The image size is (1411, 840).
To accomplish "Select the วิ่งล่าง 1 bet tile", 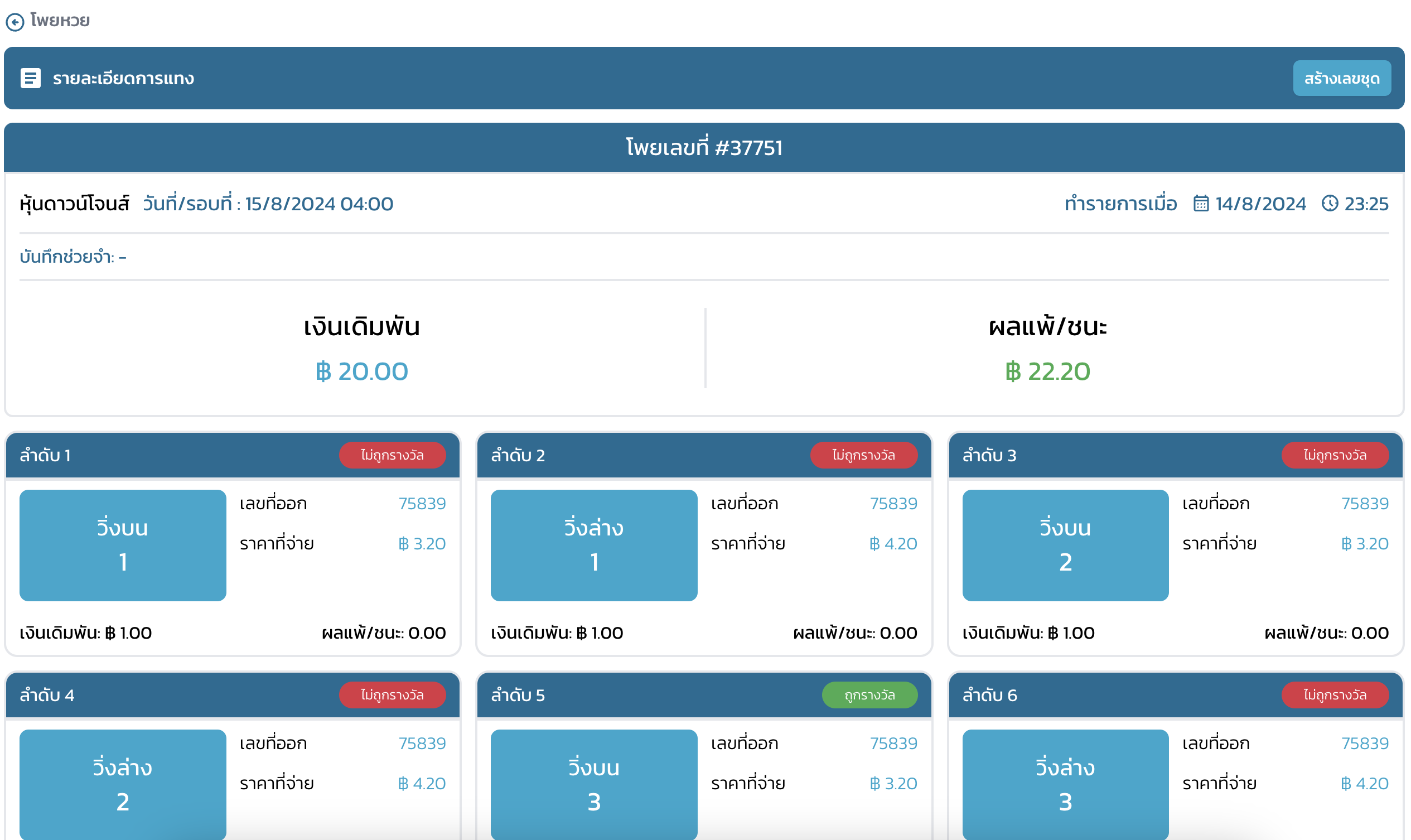I will (x=594, y=544).
